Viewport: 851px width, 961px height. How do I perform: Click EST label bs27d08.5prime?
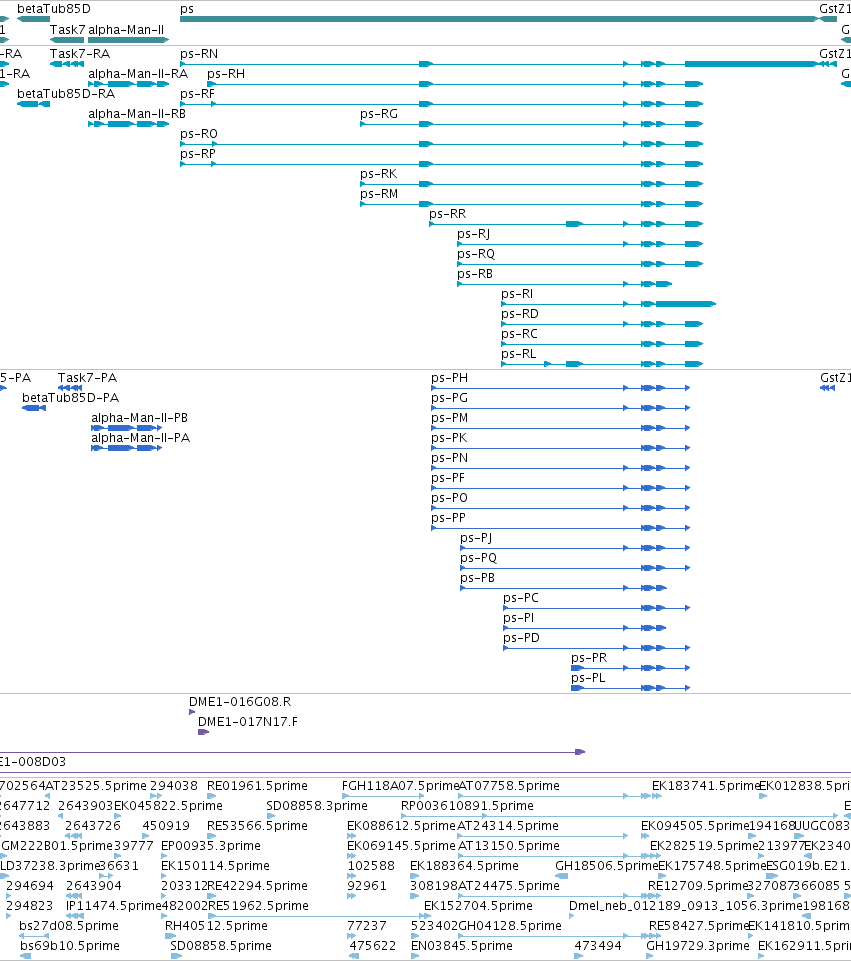pyautogui.click(x=69, y=926)
